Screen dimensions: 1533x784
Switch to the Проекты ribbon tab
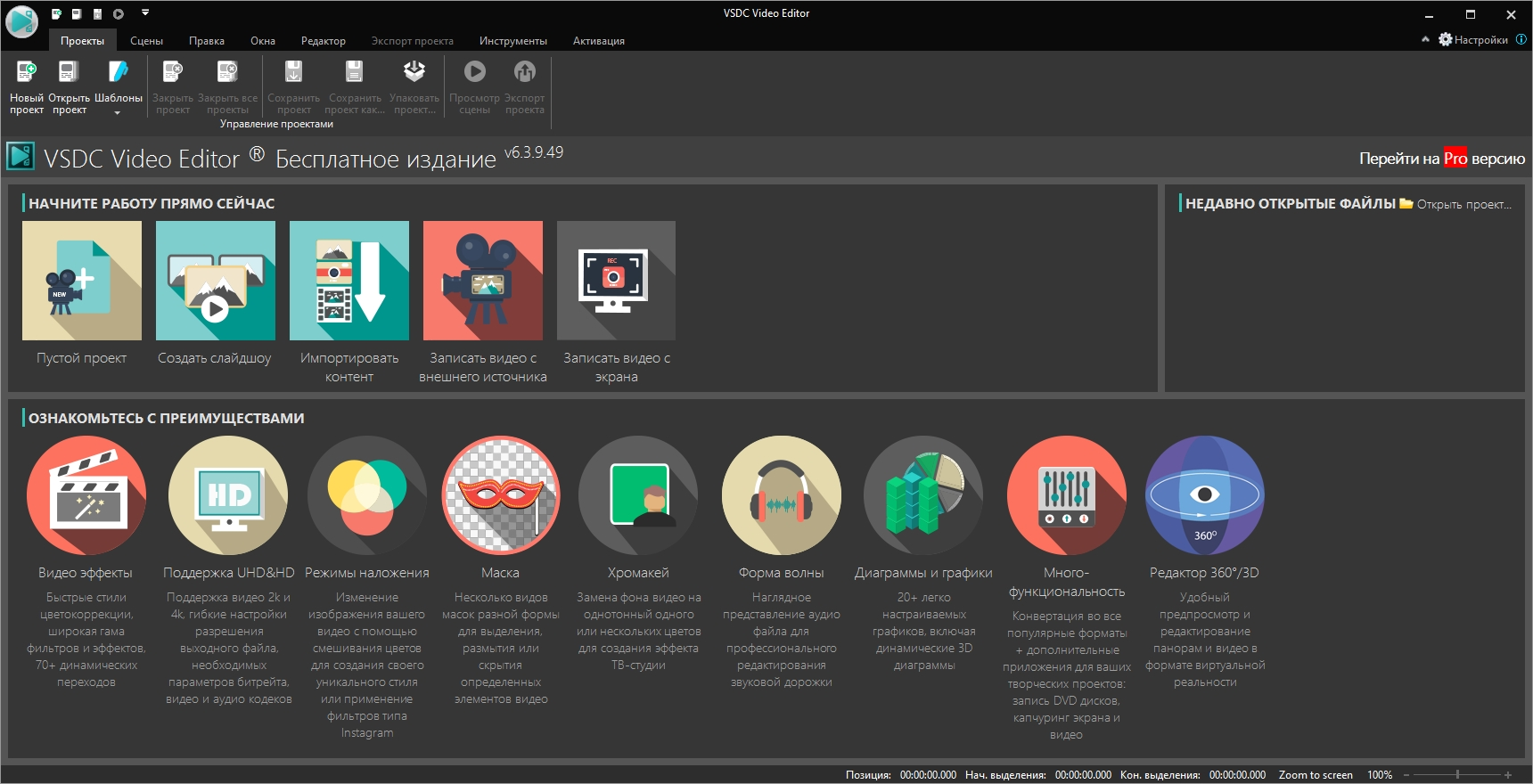[x=82, y=41]
